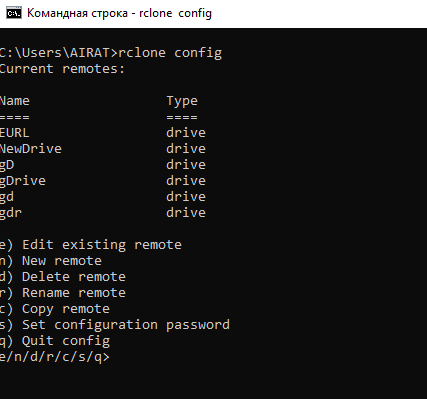
Task: Select the lowercase 'gd' remote name
Action: pyautogui.click(x=7, y=197)
